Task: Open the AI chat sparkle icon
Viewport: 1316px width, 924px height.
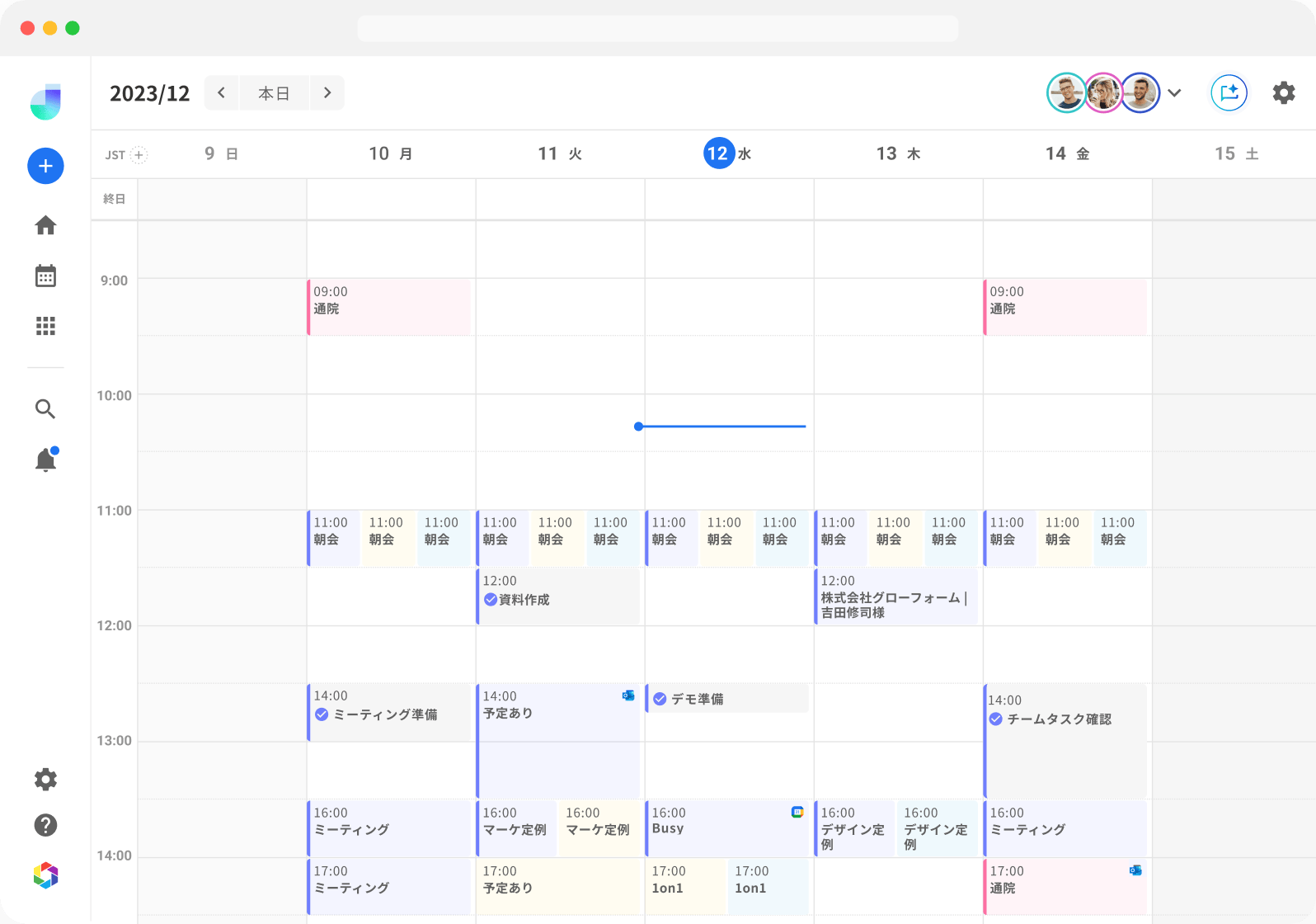Action: tap(1229, 92)
